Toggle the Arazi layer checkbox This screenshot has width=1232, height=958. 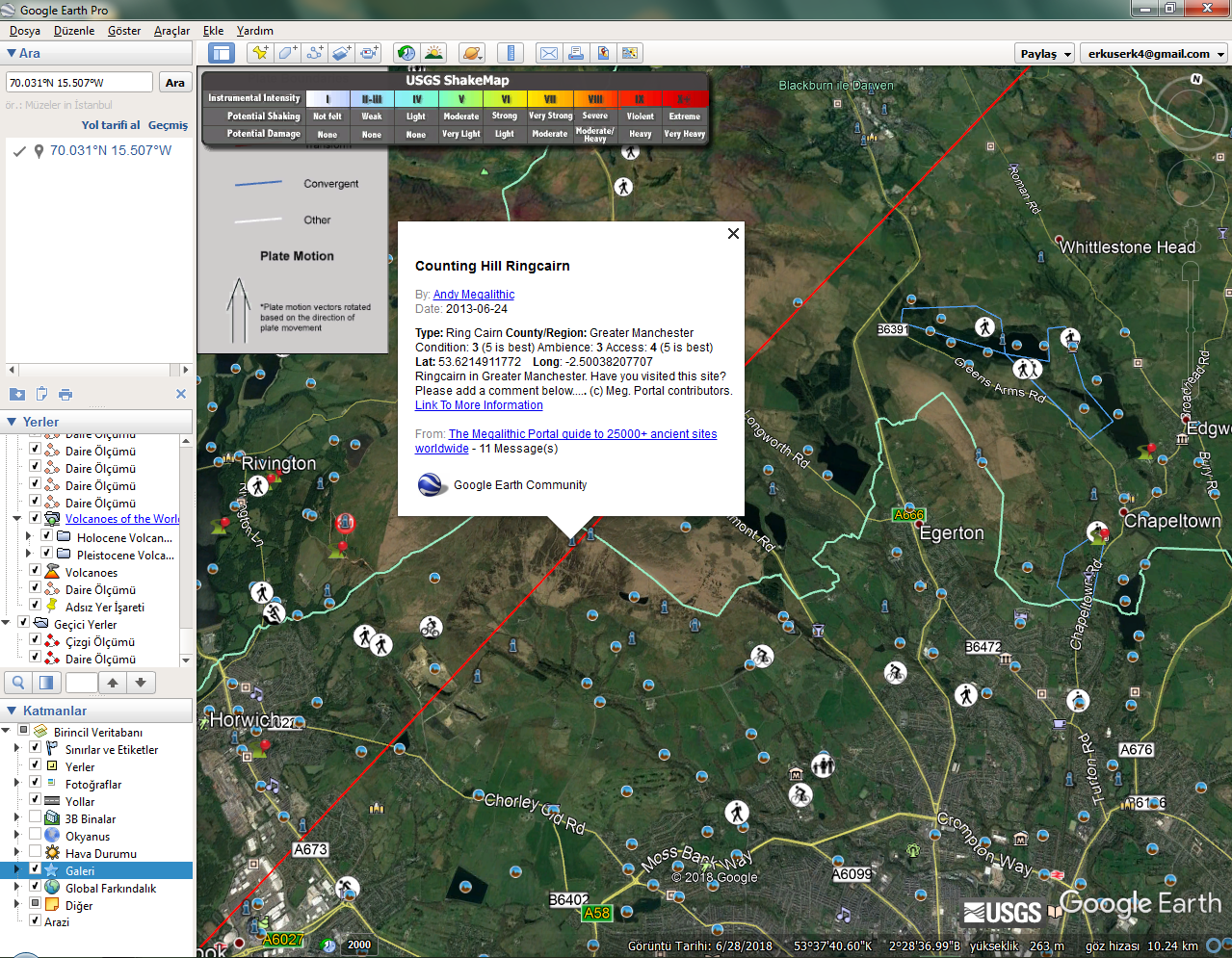(x=35, y=920)
